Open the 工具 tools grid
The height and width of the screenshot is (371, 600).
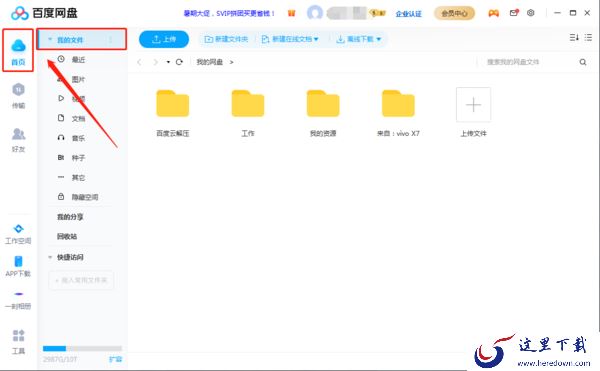pos(18,342)
